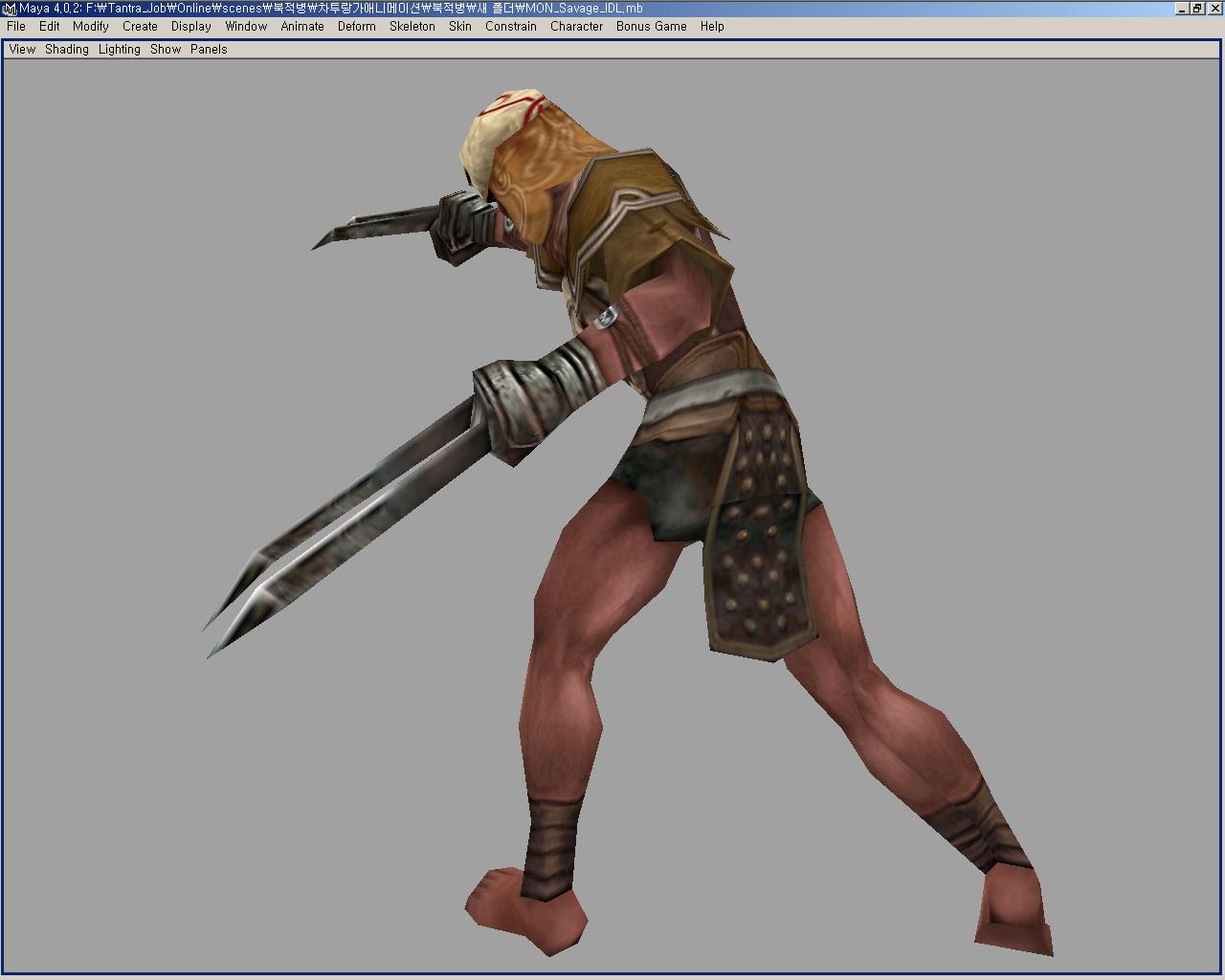
Task: Select the Animate menu
Action: coord(302,27)
